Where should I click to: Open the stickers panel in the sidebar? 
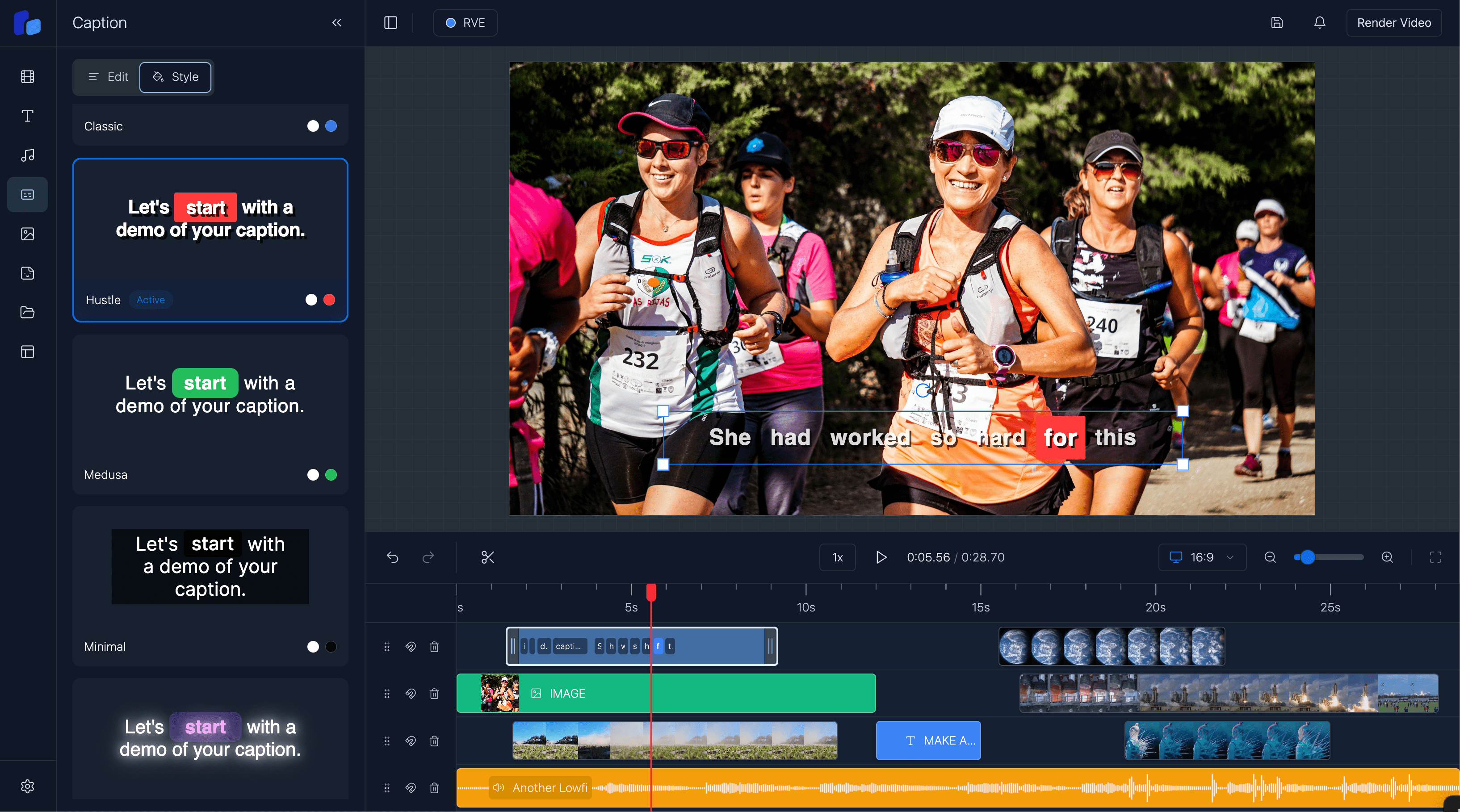27,273
